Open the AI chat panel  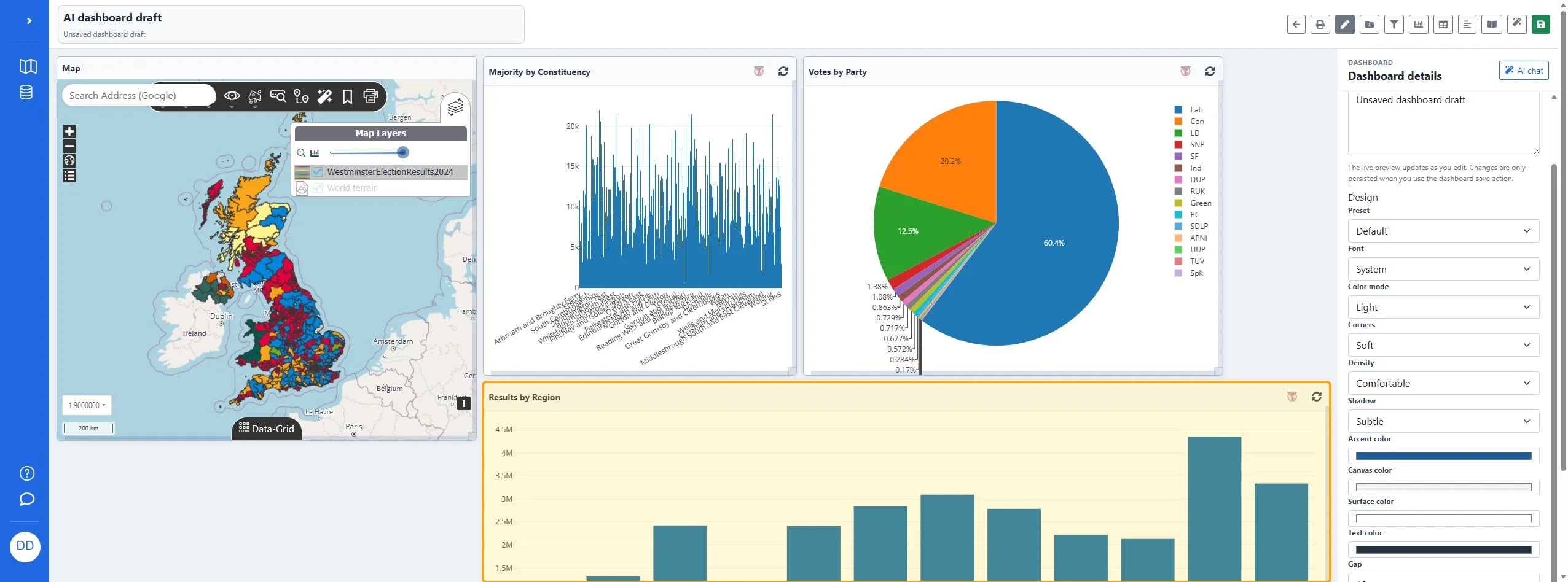(x=1523, y=71)
